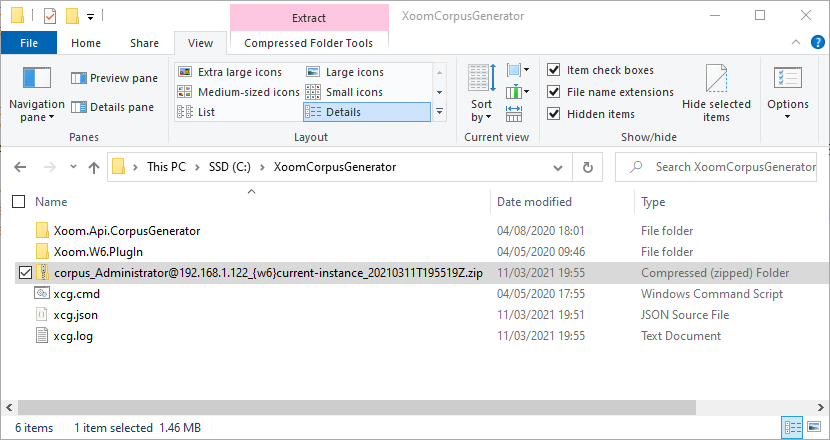
Task: Navigate to This PC breadcrumb
Action: coord(166,167)
